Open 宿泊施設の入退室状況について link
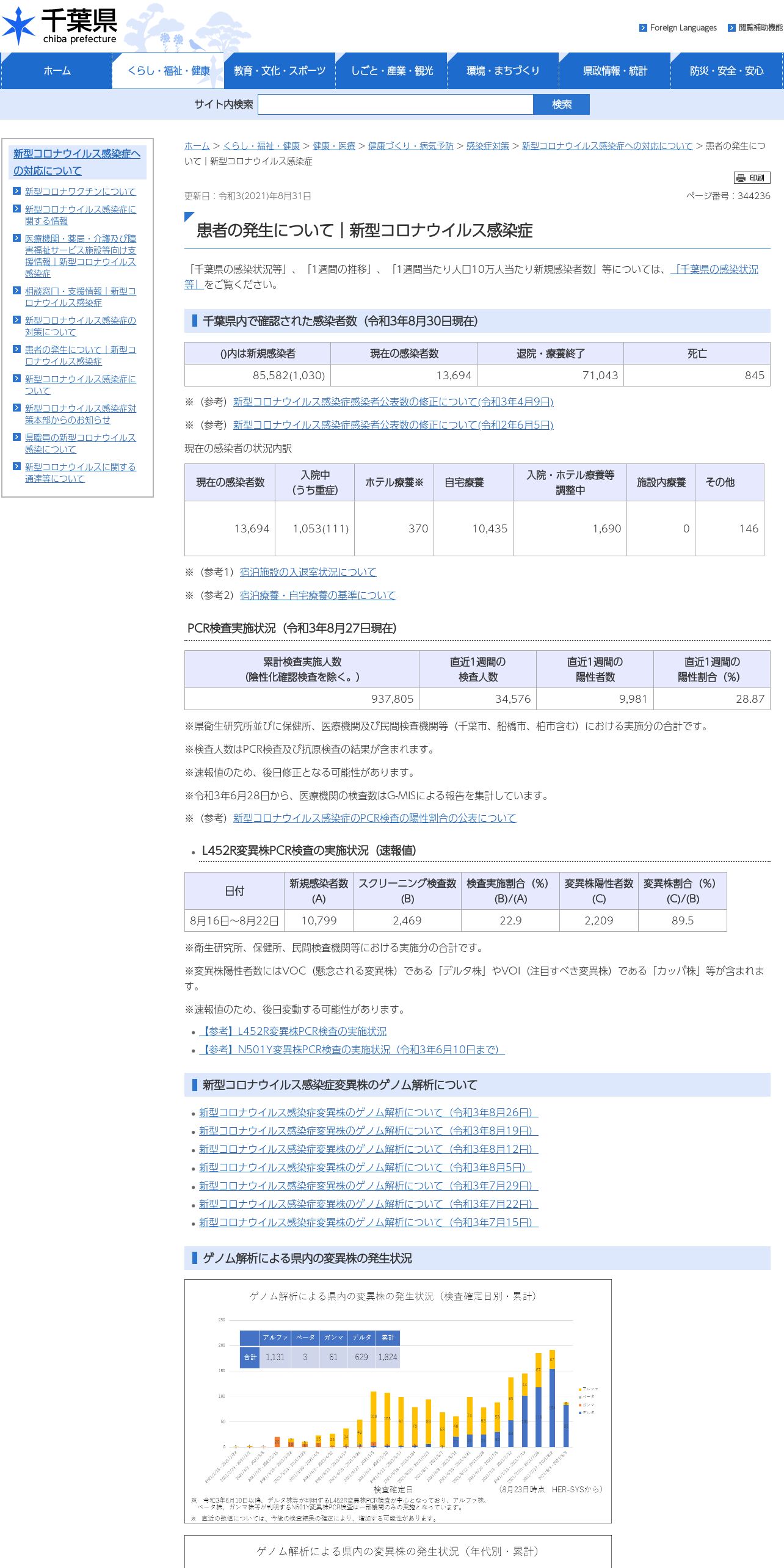The image size is (784, 1568). pos(308,572)
